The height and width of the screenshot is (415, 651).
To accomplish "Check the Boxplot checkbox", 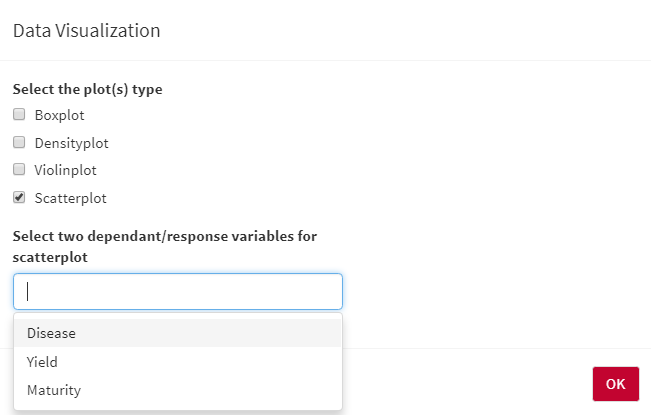I will (19, 115).
